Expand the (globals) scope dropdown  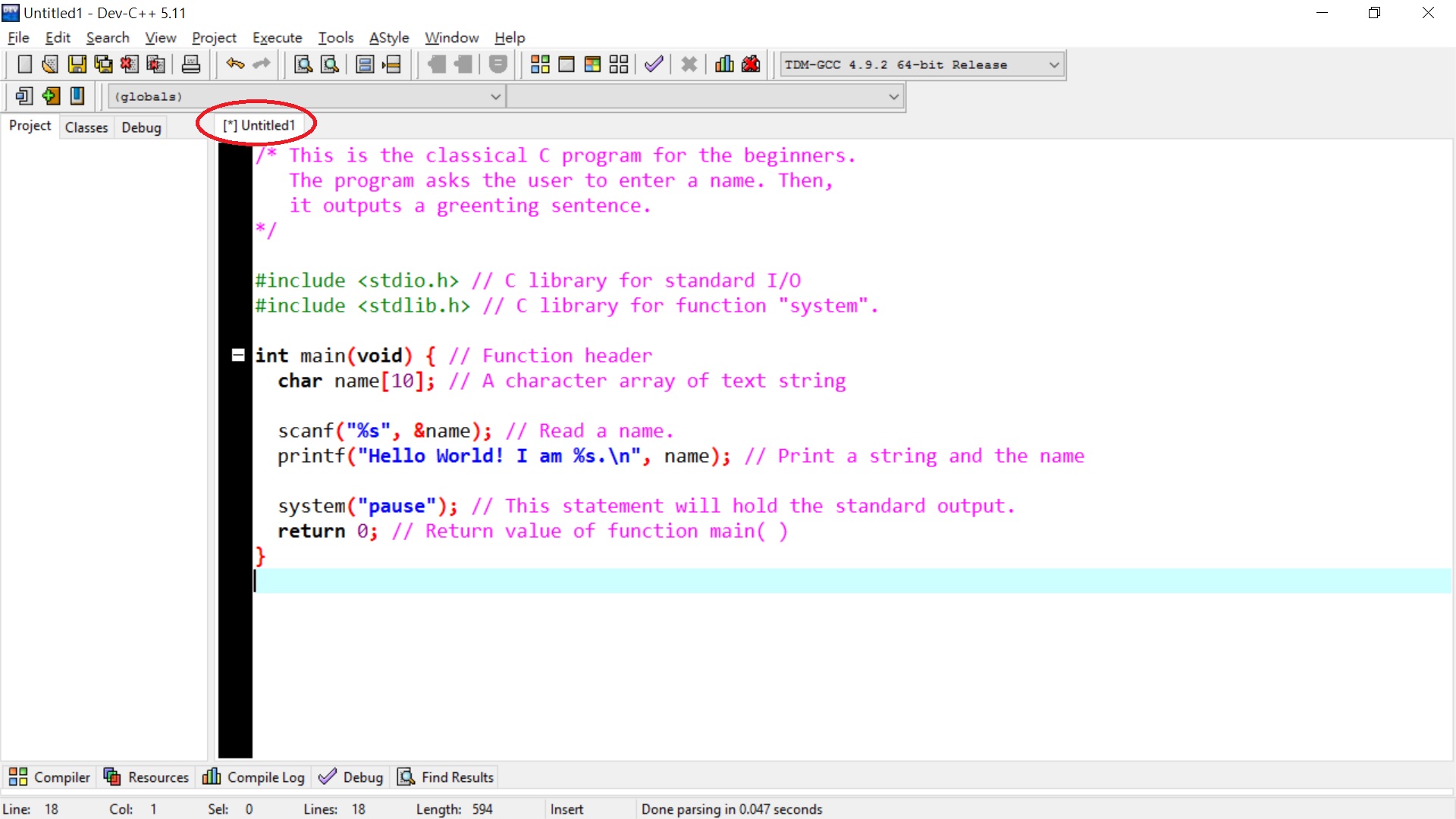point(495,97)
